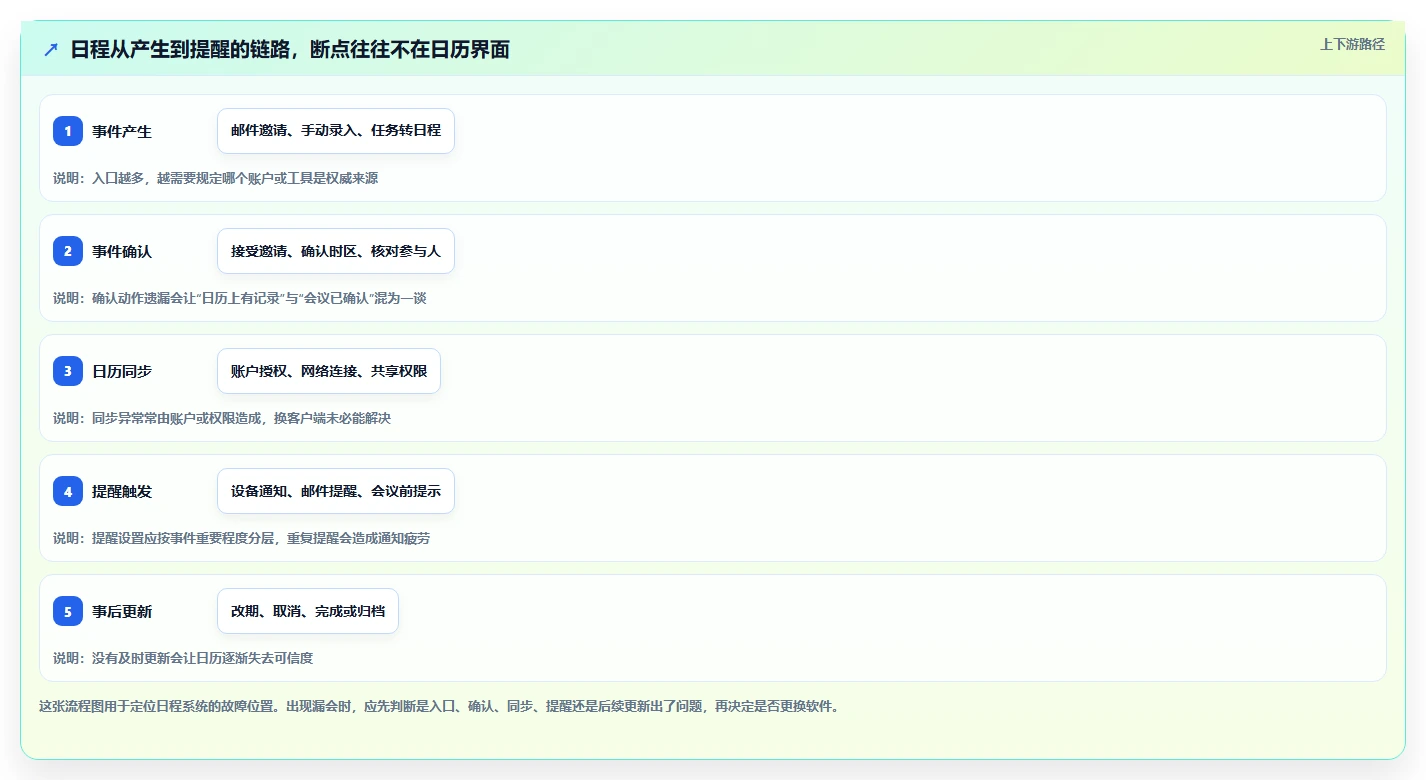
Task: Click the 设备通知、邮件提醒、会议前提示 chip
Action: (336, 491)
